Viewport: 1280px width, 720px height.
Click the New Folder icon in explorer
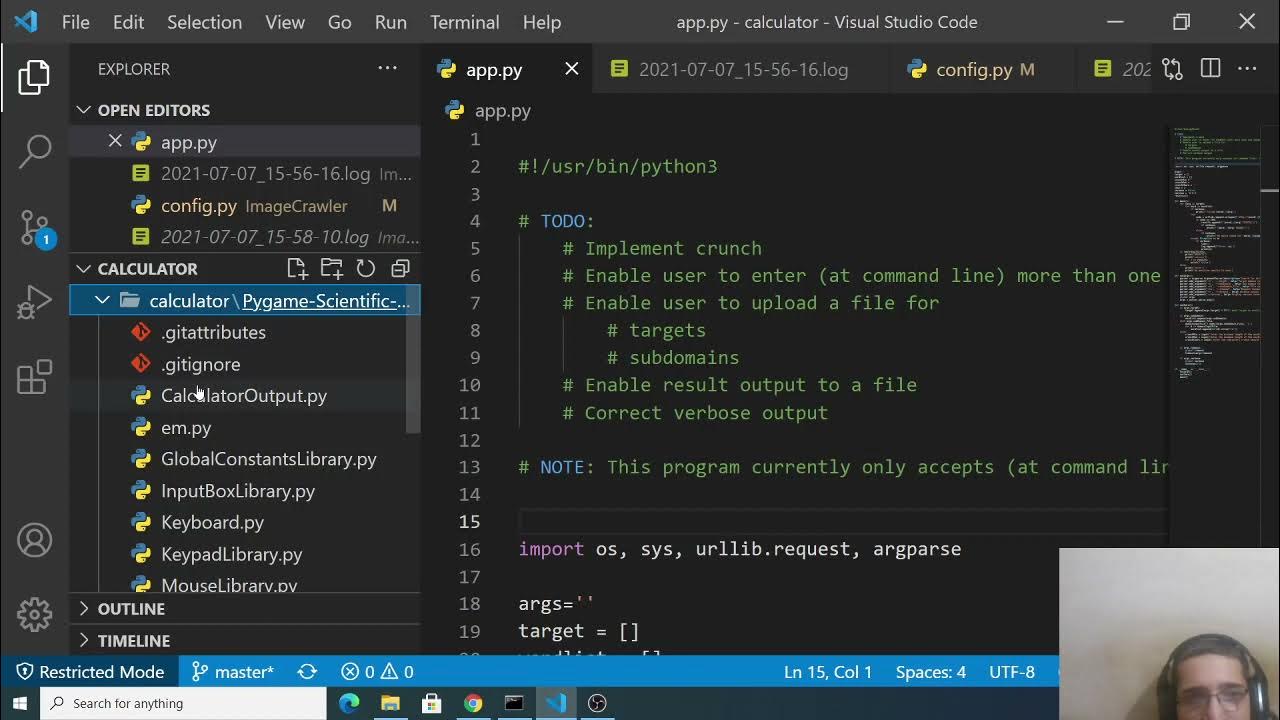pyautogui.click(x=331, y=268)
